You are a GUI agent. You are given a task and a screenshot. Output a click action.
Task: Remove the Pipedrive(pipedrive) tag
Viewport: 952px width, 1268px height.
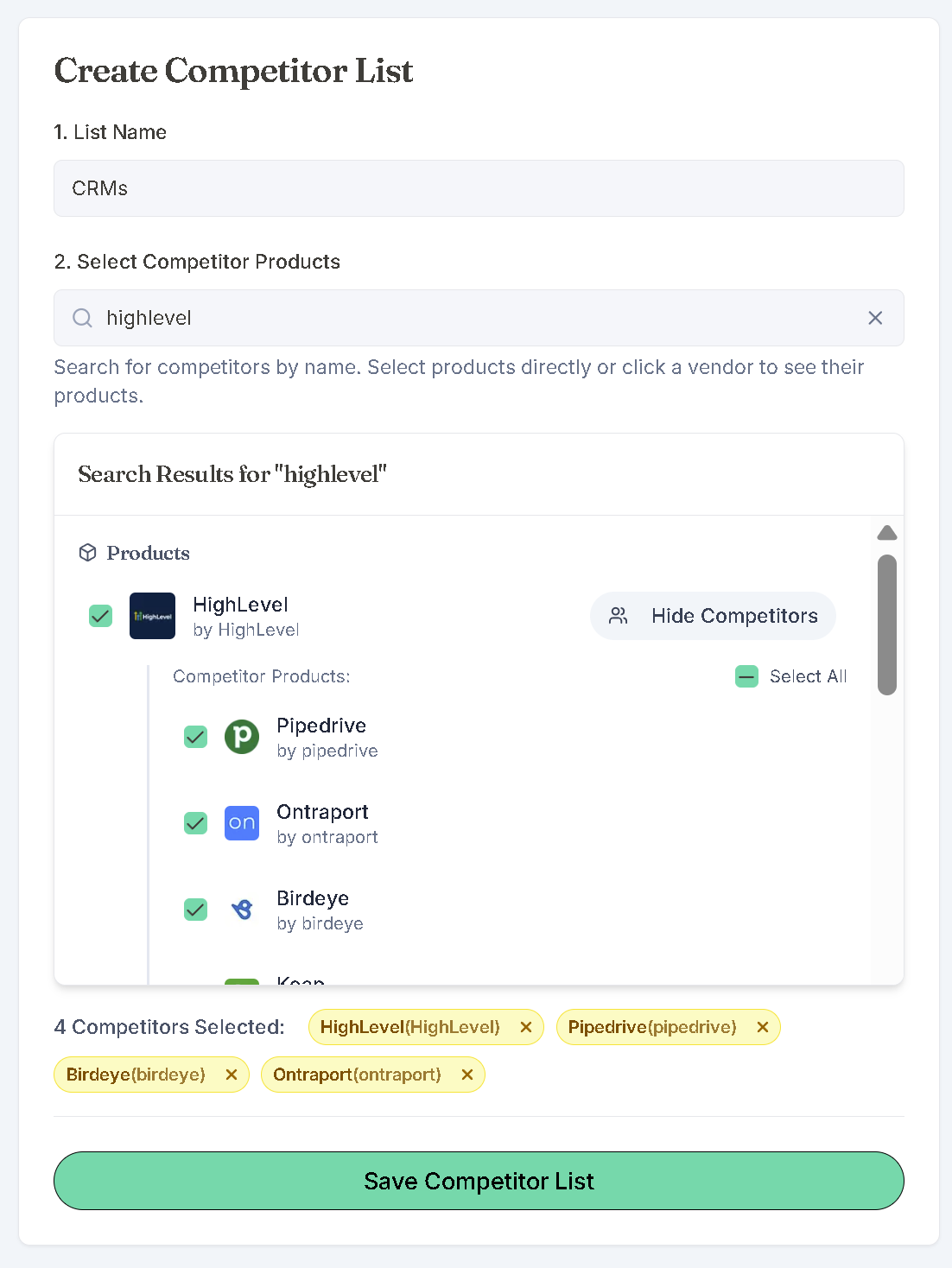(x=762, y=1027)
